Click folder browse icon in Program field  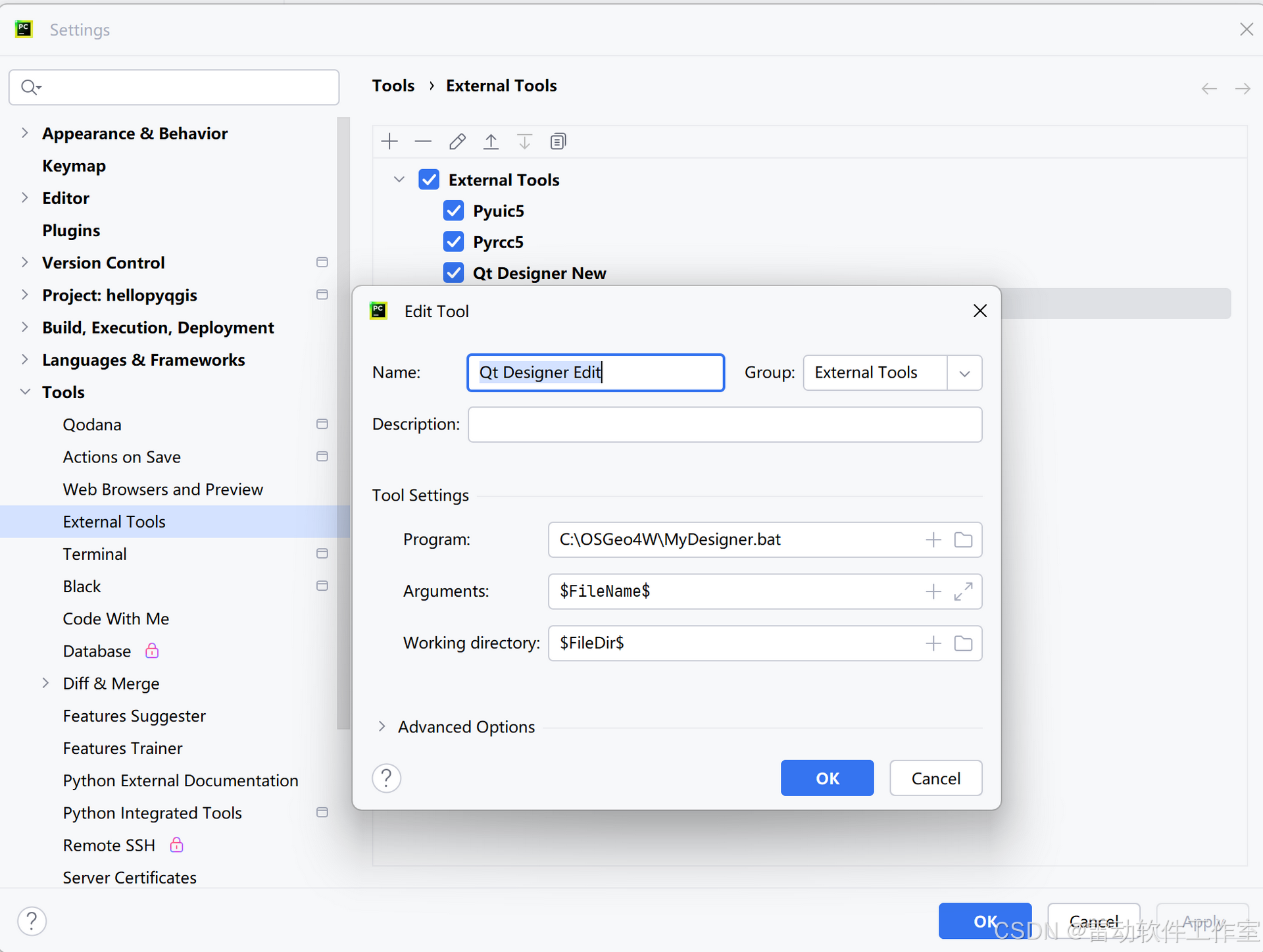[963, 539]
